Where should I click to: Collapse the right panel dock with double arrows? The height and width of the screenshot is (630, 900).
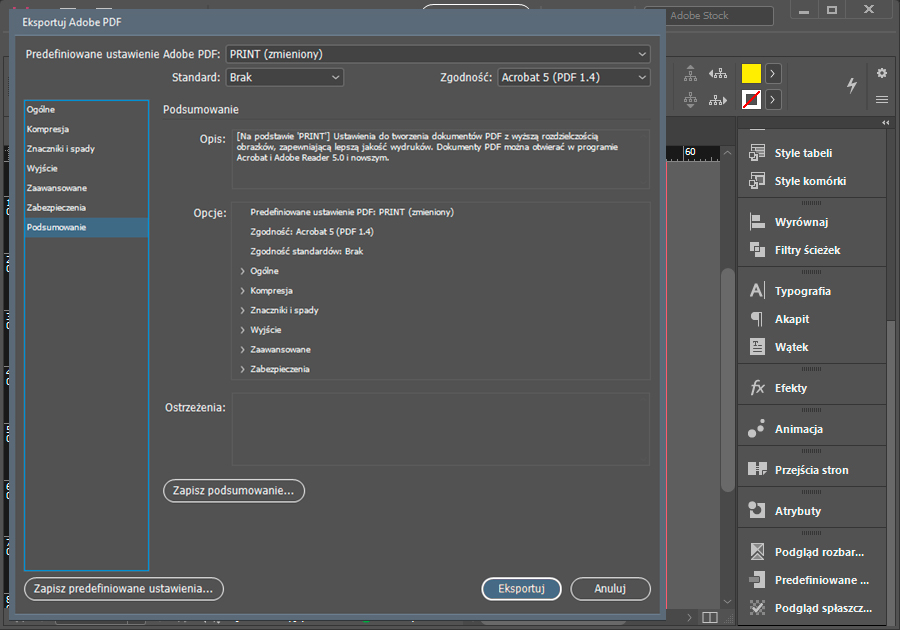pyautogui.click(x=885, y=122)
